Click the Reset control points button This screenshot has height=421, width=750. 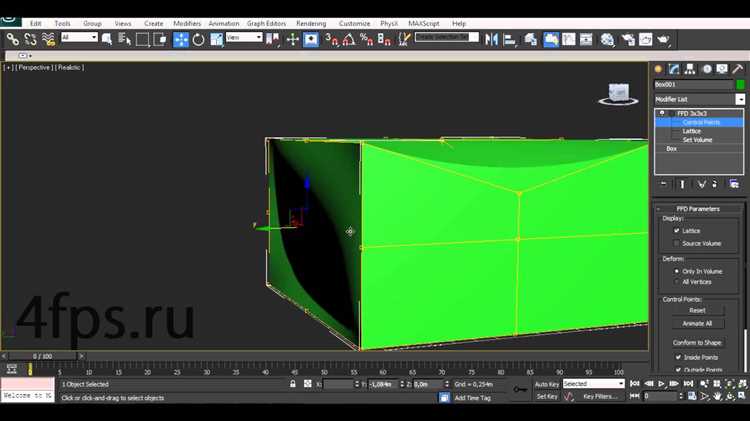pyautogui.click(x=697, y=310)
